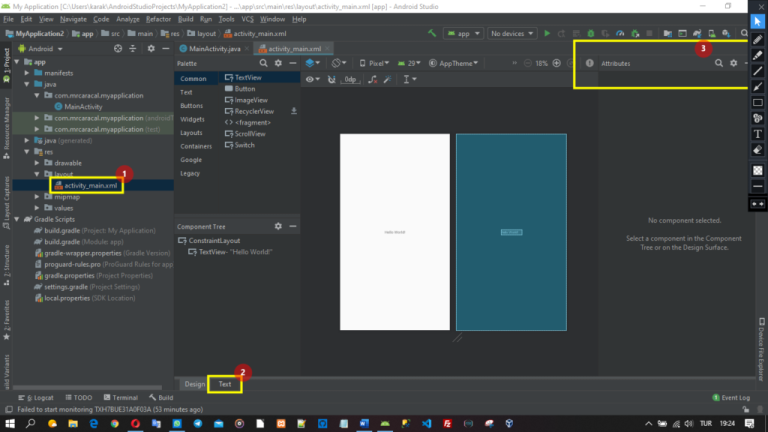Open search in the Palette panel
768x432 pixels.
(x=262, y=62)
